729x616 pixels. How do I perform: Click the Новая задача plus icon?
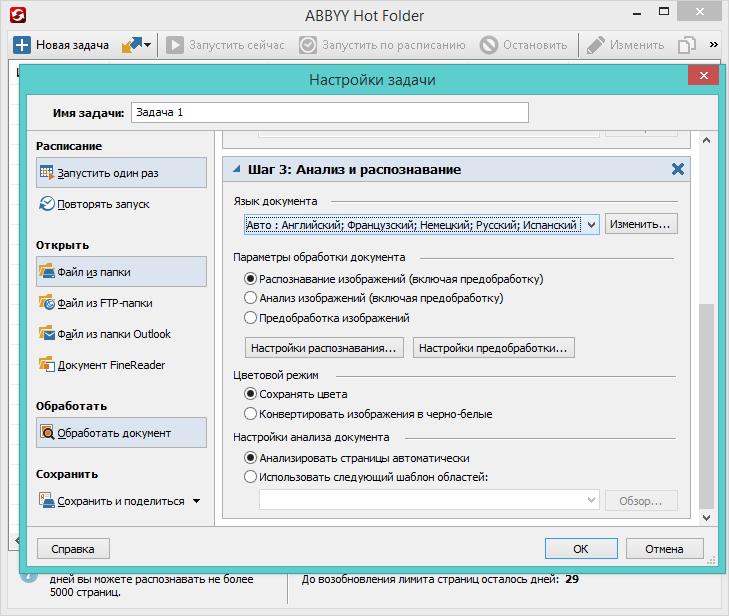pyautogui.click(x=22, y=45)
